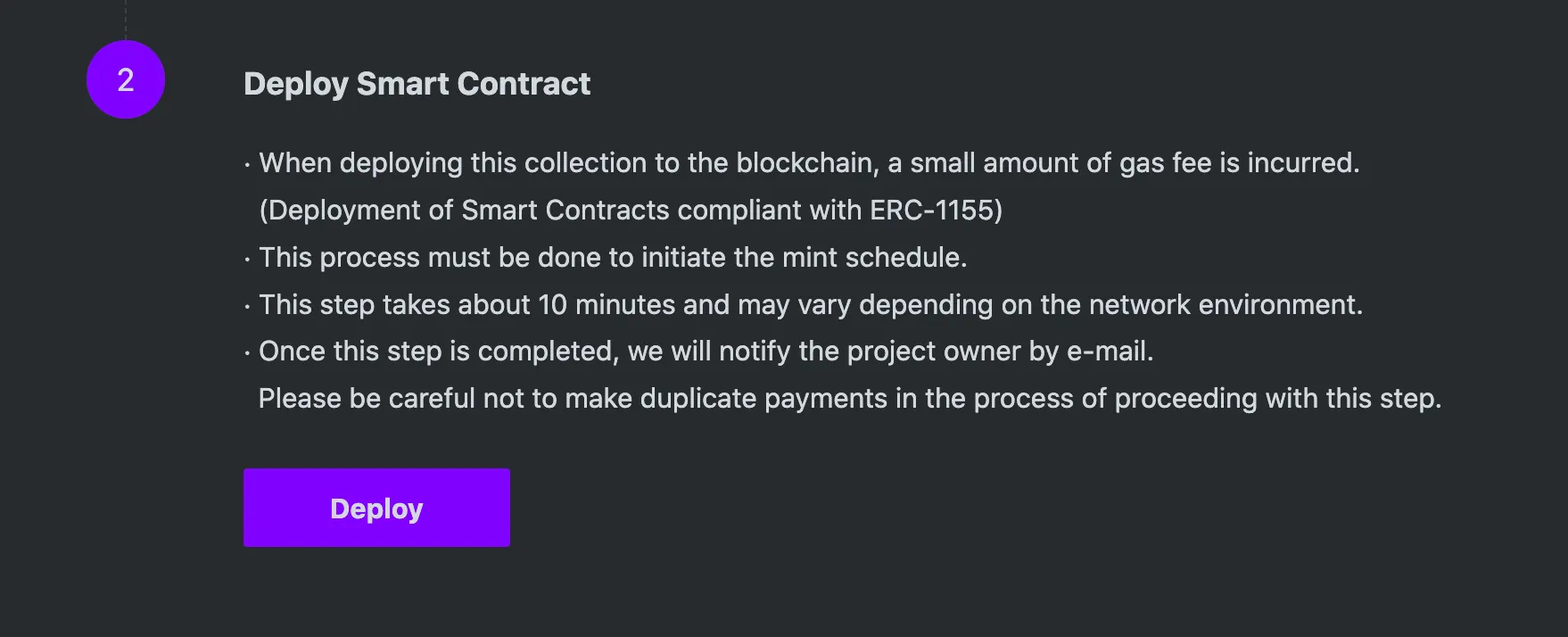Click the bullet before "This step takes"
Screen dimensions: 1568x637
[x=247, y=307]
